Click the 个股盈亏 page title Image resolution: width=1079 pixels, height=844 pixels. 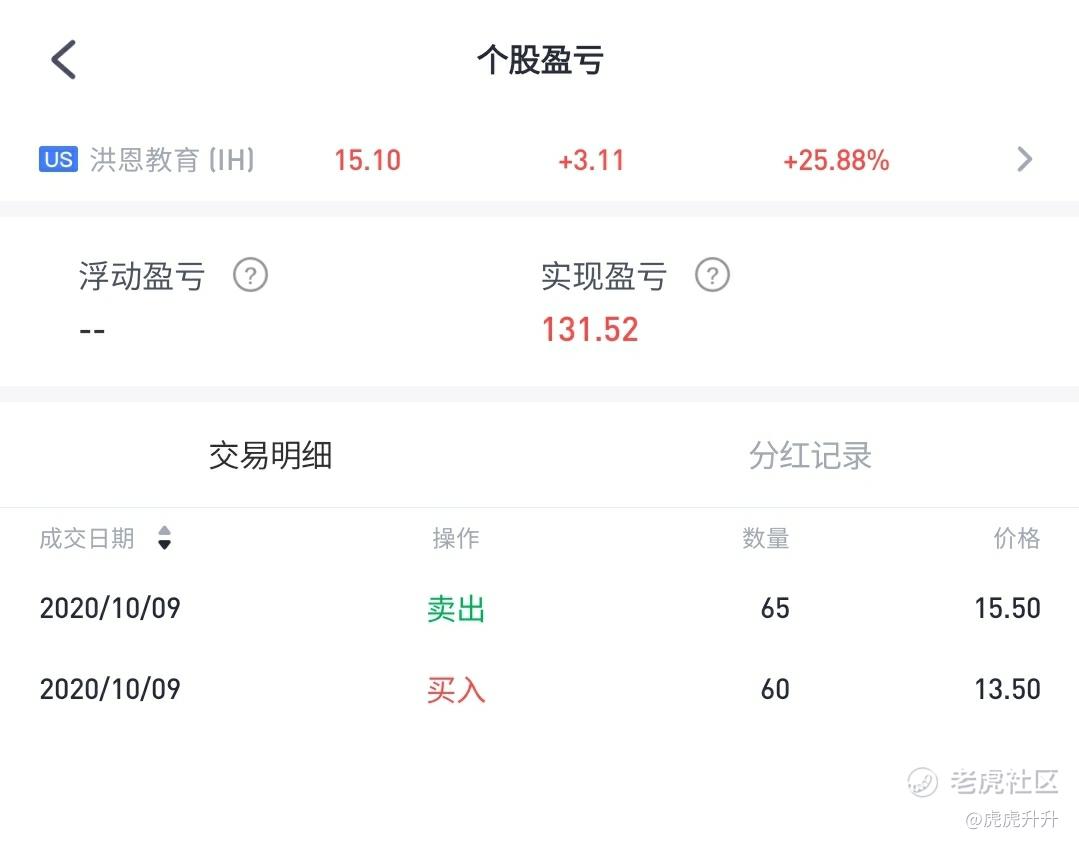click(x=540, y=60)
